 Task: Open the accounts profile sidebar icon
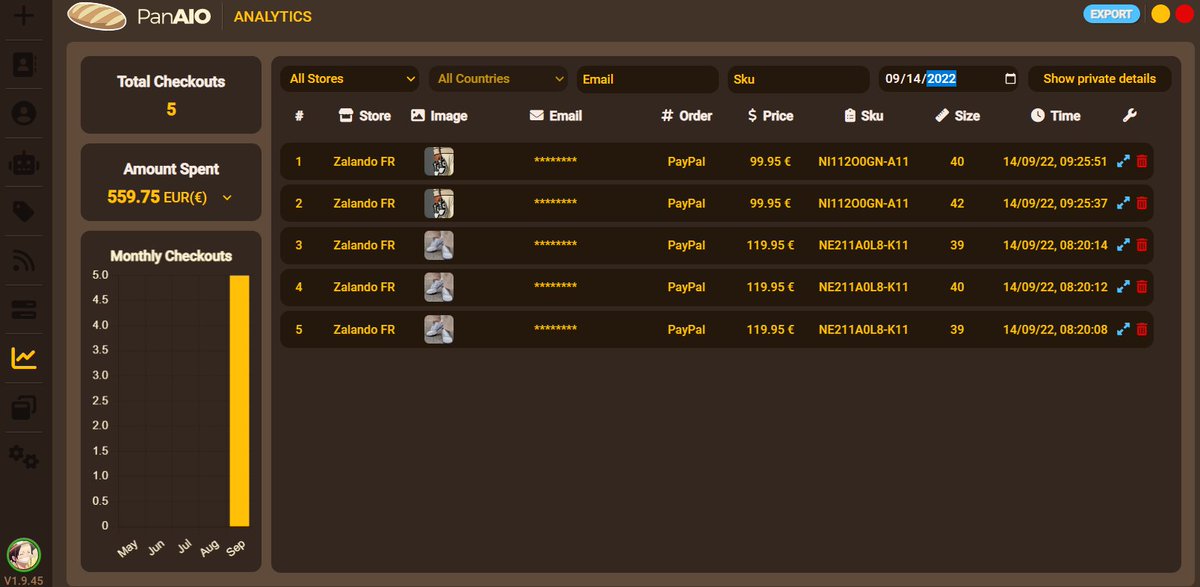tap(24, 114)
